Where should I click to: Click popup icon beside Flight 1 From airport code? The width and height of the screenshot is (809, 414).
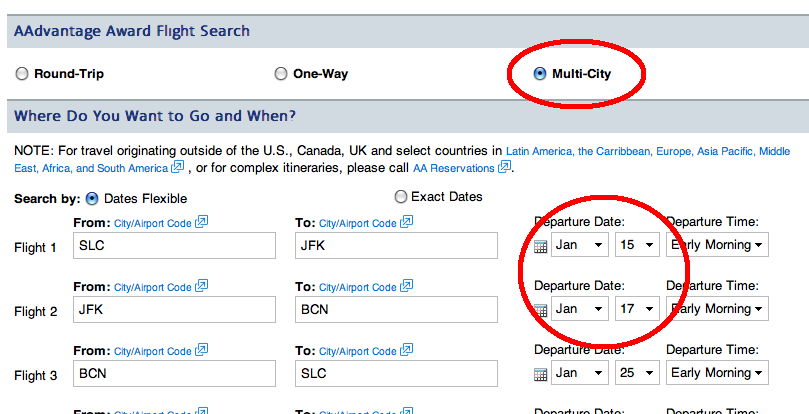tap(201, 222)
